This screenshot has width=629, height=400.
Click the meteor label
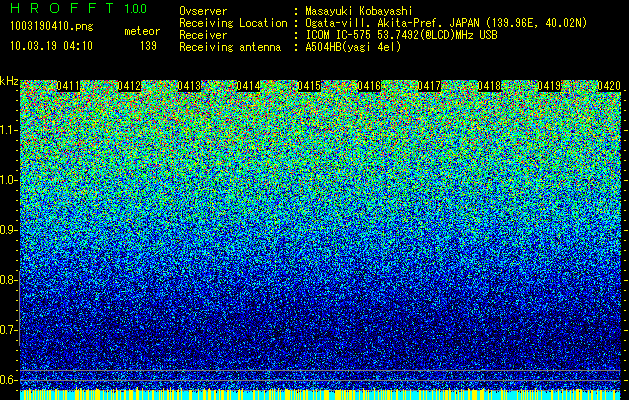click(x=142, y=31)
